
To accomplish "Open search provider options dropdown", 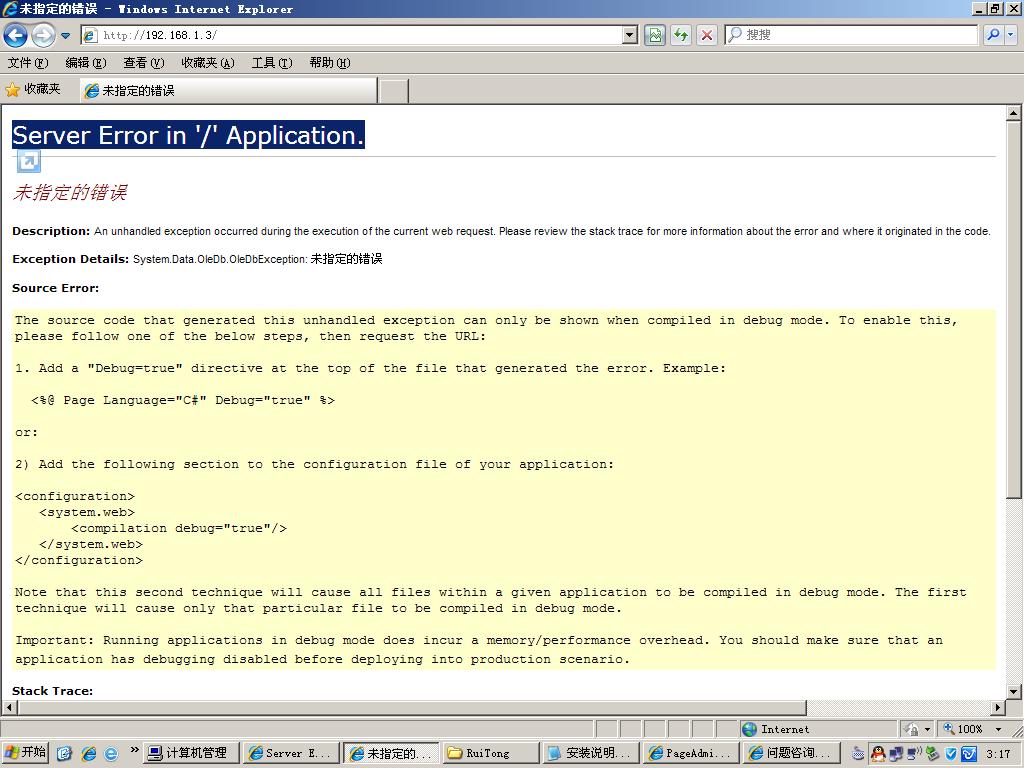I will click(x=1010, y=35).
